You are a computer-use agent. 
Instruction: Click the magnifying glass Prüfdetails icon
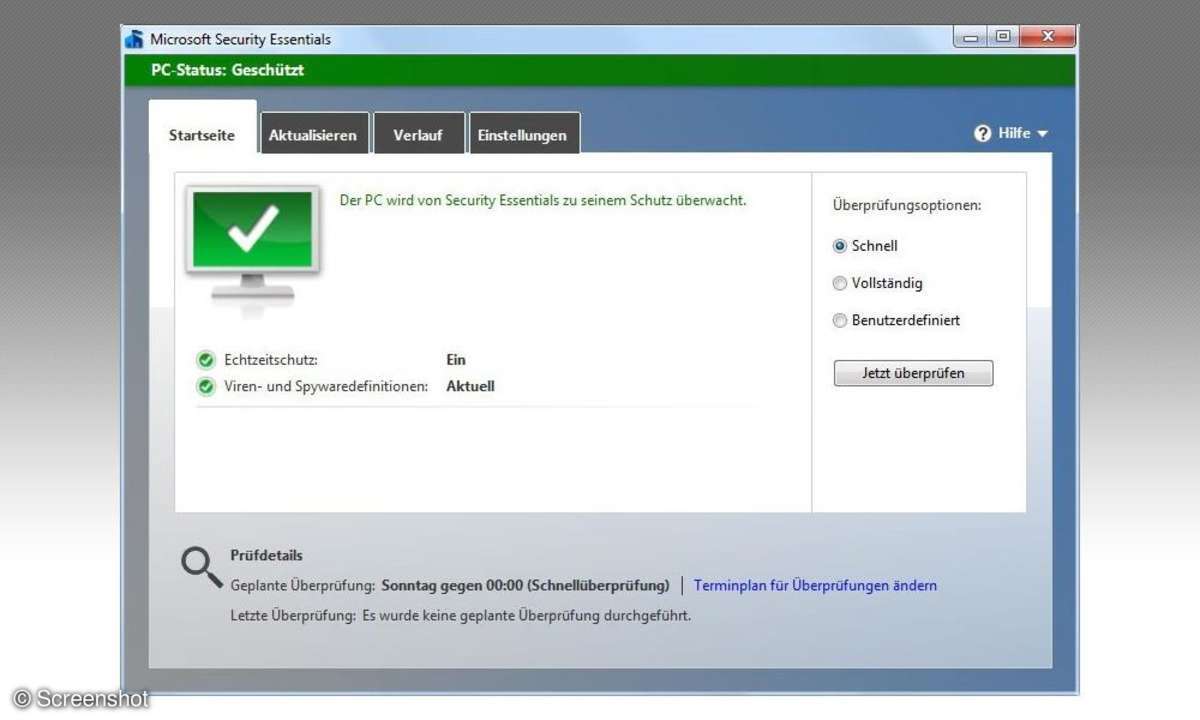[x=201, y=567]
